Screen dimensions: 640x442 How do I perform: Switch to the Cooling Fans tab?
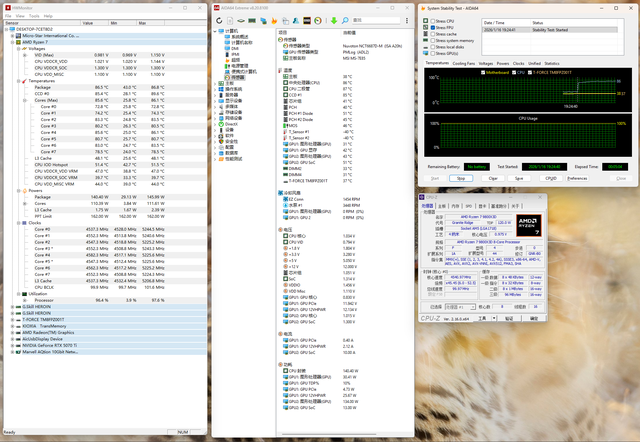coord(465,62)
